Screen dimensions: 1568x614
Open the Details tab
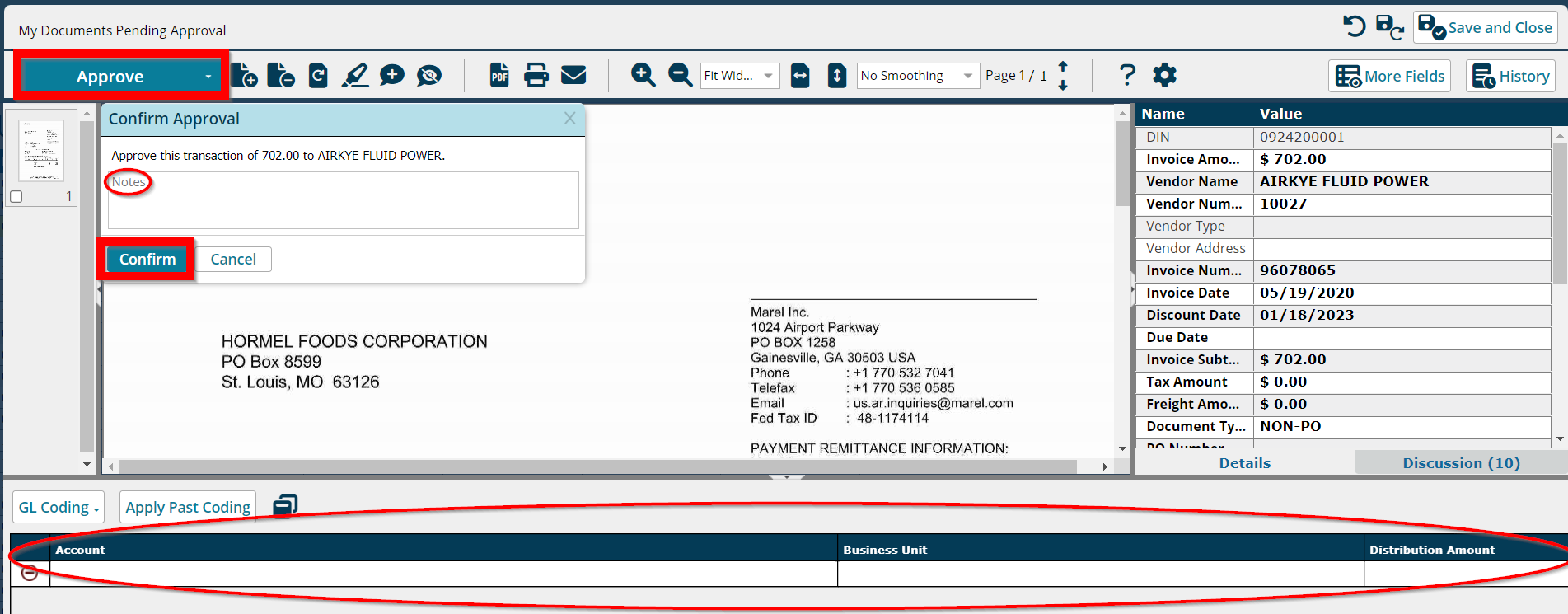(x=1244, y=463)
